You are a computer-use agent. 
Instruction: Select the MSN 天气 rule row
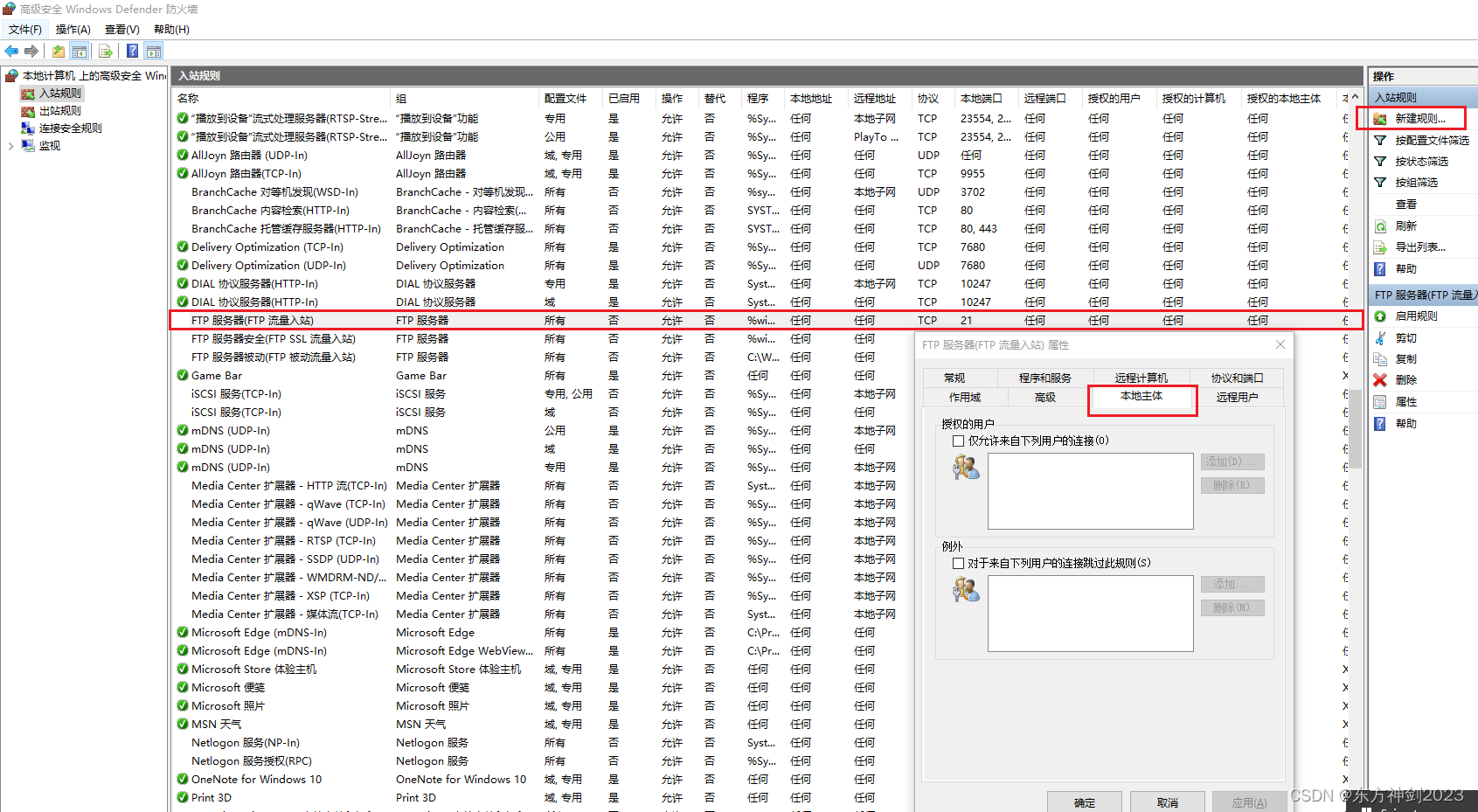(216, 725)
